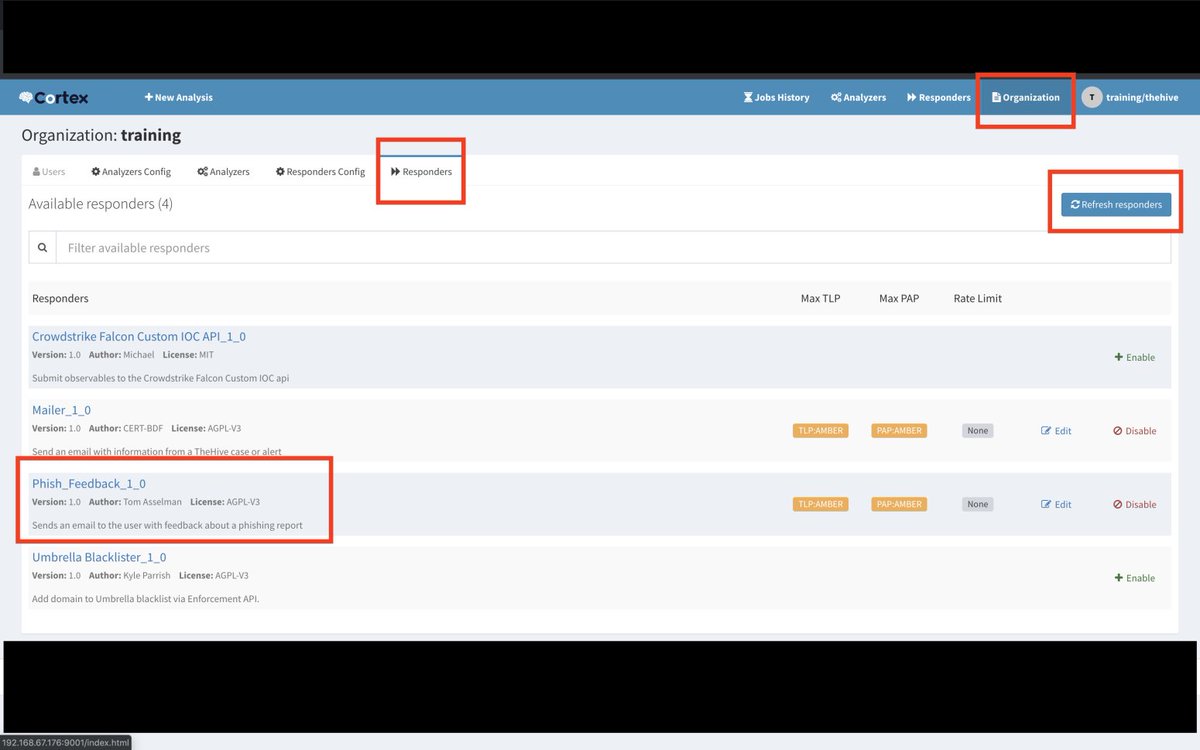Viewport: 1200px width, 750px height.
Task: Click Crowdstrike description about Custom IOC api
Action: tap(161, 378)
